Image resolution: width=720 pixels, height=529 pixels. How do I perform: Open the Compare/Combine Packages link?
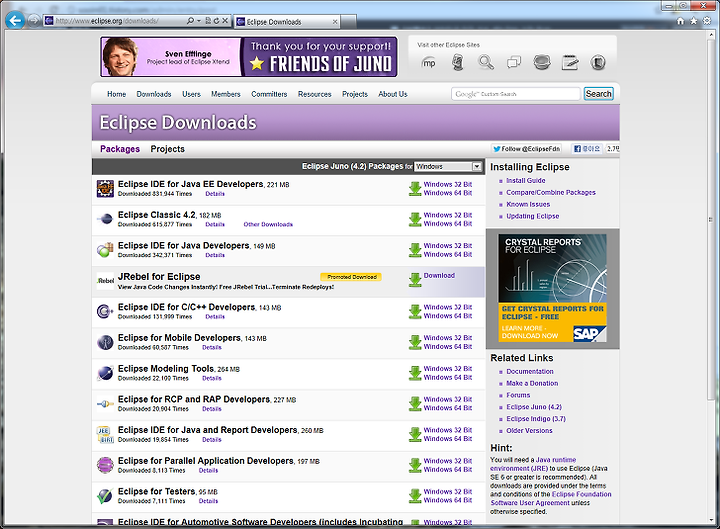[551, 192]
